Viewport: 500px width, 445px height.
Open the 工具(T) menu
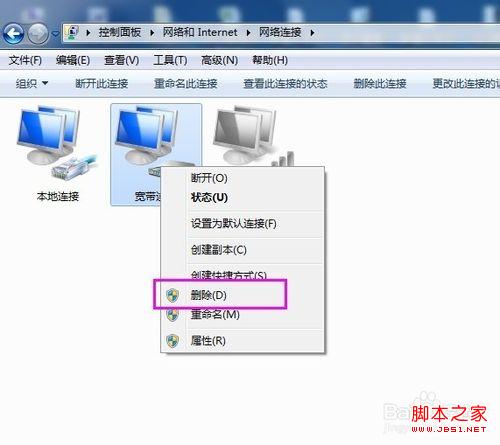tap(170, 60)
